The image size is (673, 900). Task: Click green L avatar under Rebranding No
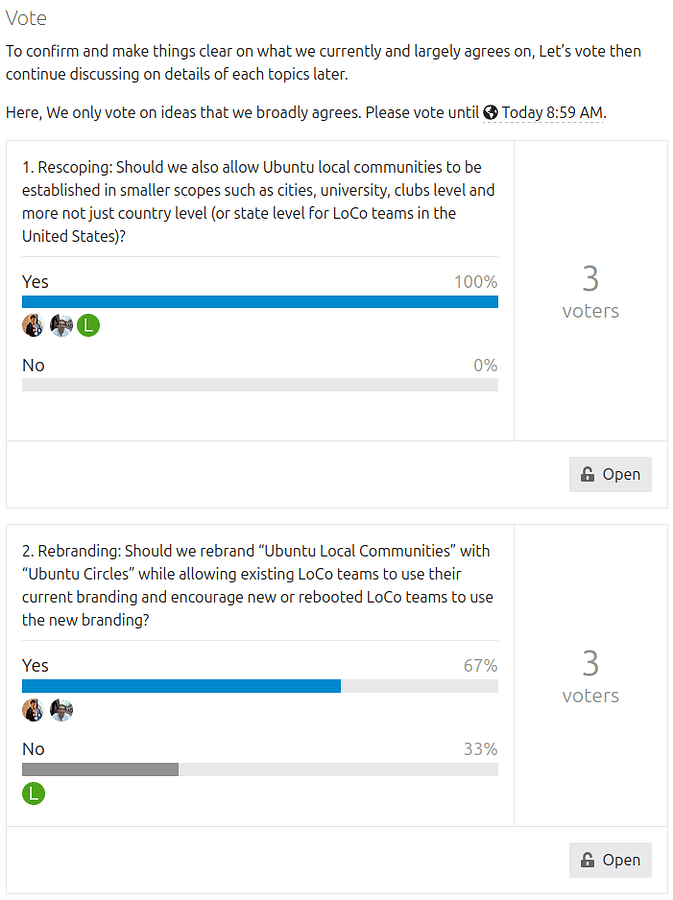click(33, 794)
